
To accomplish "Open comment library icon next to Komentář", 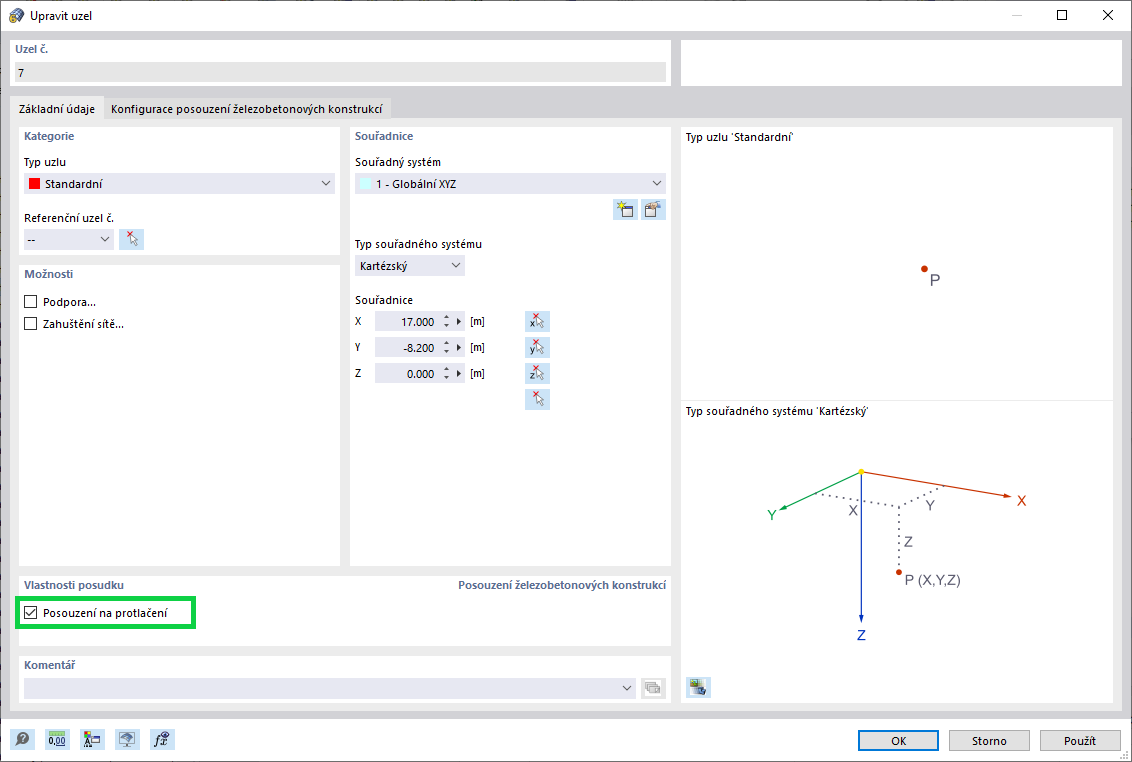I will point(653,688).
